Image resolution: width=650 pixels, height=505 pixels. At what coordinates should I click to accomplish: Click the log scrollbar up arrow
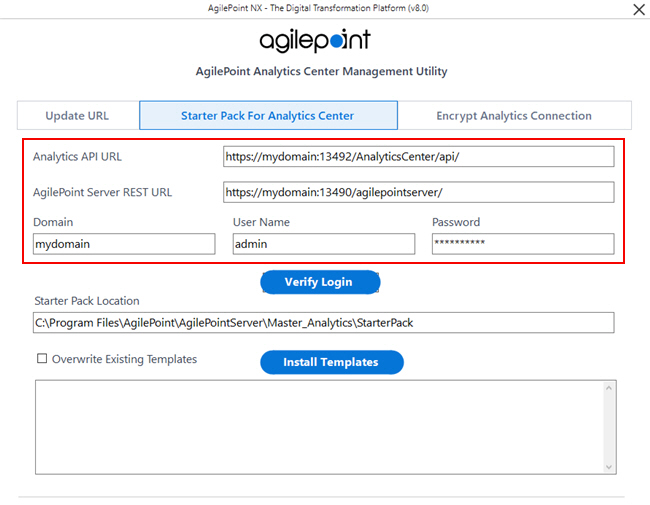609,388
